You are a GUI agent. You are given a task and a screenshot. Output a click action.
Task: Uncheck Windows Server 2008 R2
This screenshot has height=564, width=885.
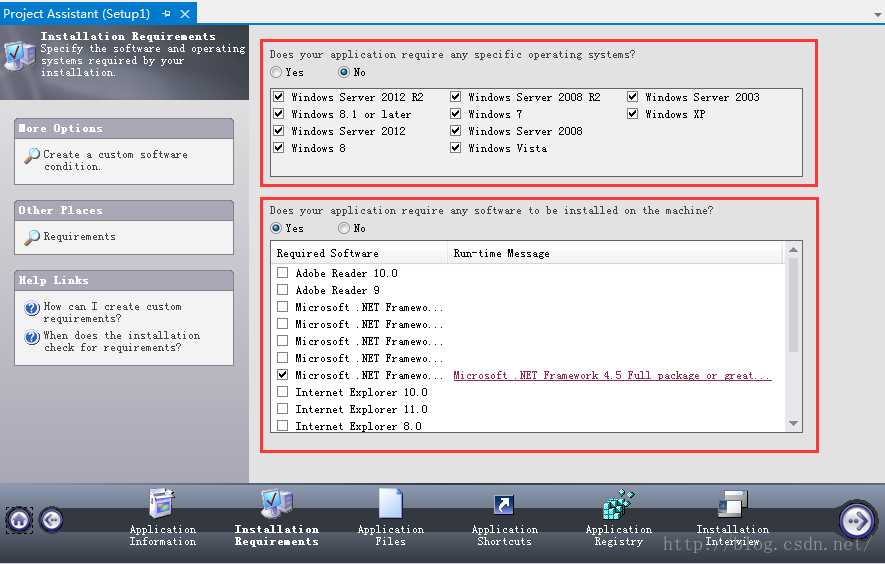[x=455, y=97]
